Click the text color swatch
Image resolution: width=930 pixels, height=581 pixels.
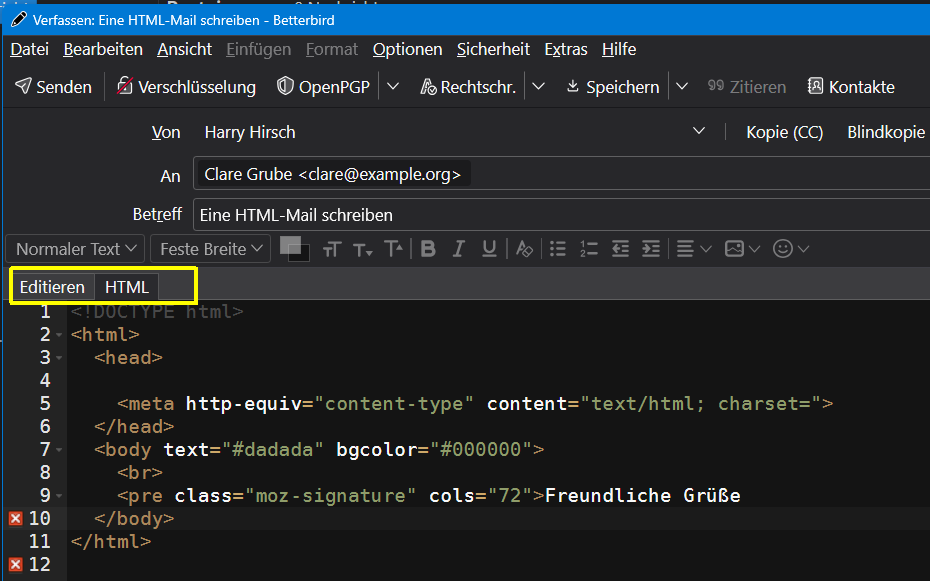(x=291, y=245)
